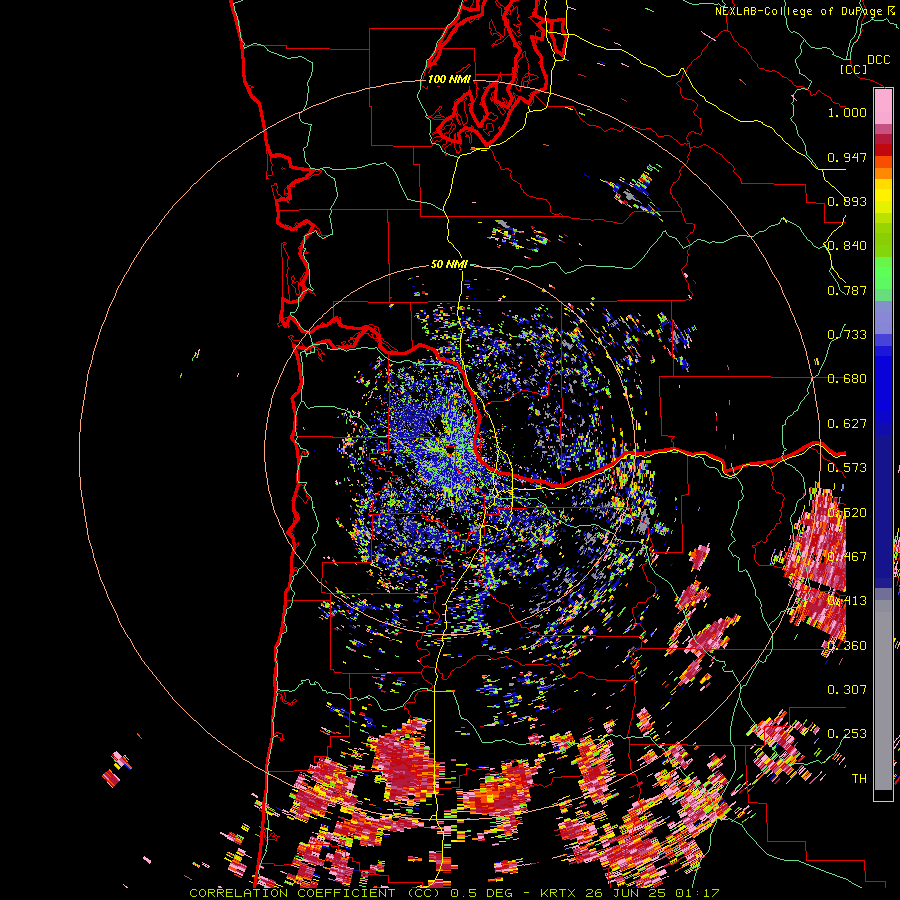Pick the gray segment of color bar

[x=883, y=695]
